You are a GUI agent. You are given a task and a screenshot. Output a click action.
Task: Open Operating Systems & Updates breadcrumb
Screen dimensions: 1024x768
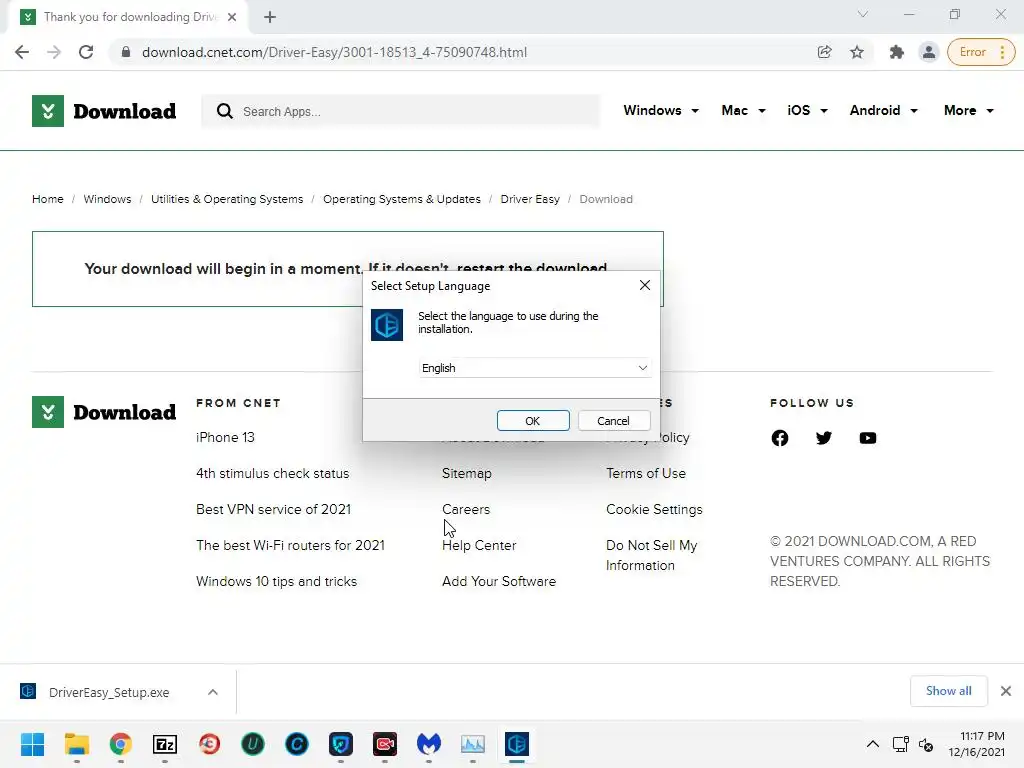(402, 199)
